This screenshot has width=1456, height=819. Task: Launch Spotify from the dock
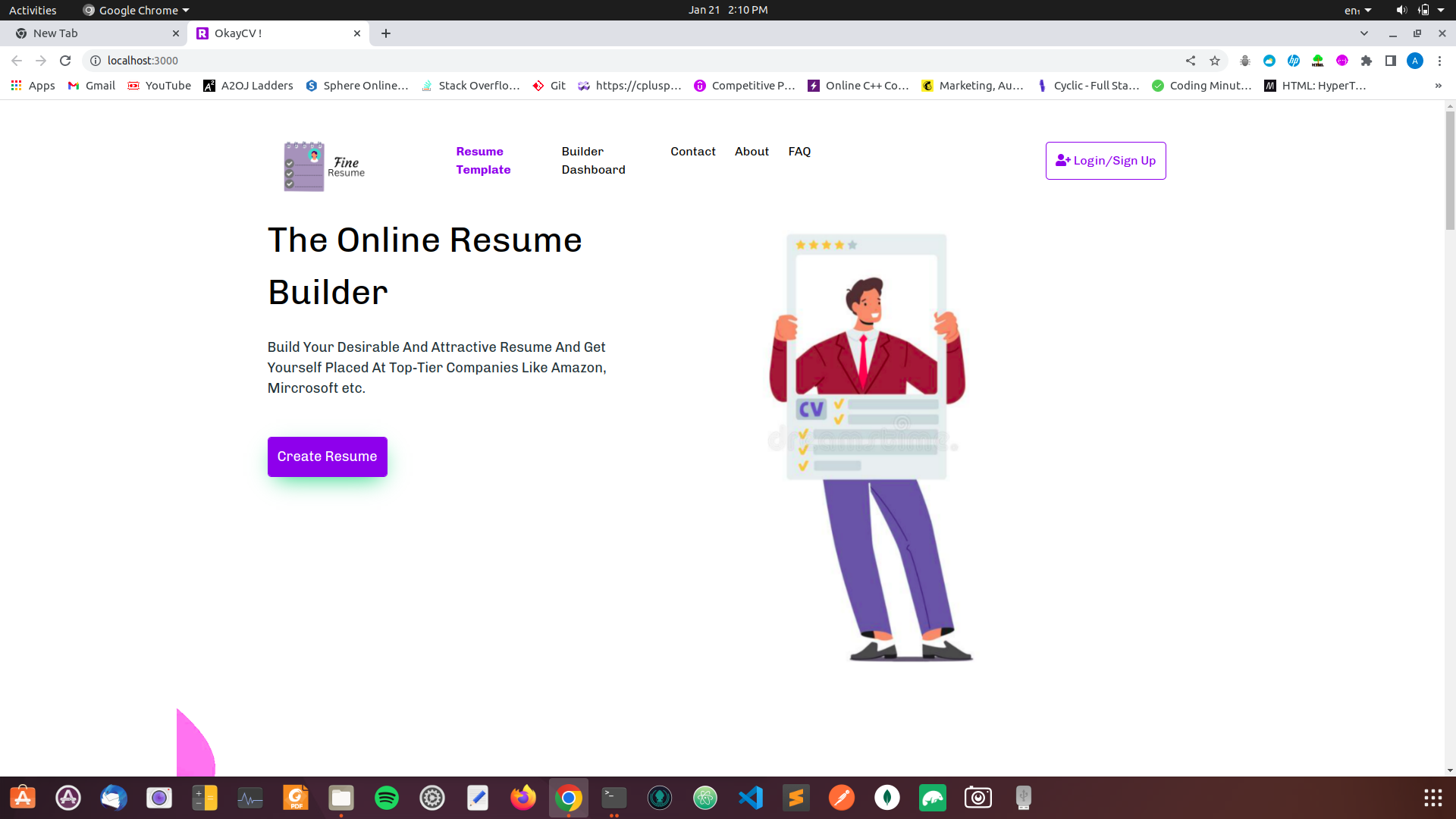386,798
